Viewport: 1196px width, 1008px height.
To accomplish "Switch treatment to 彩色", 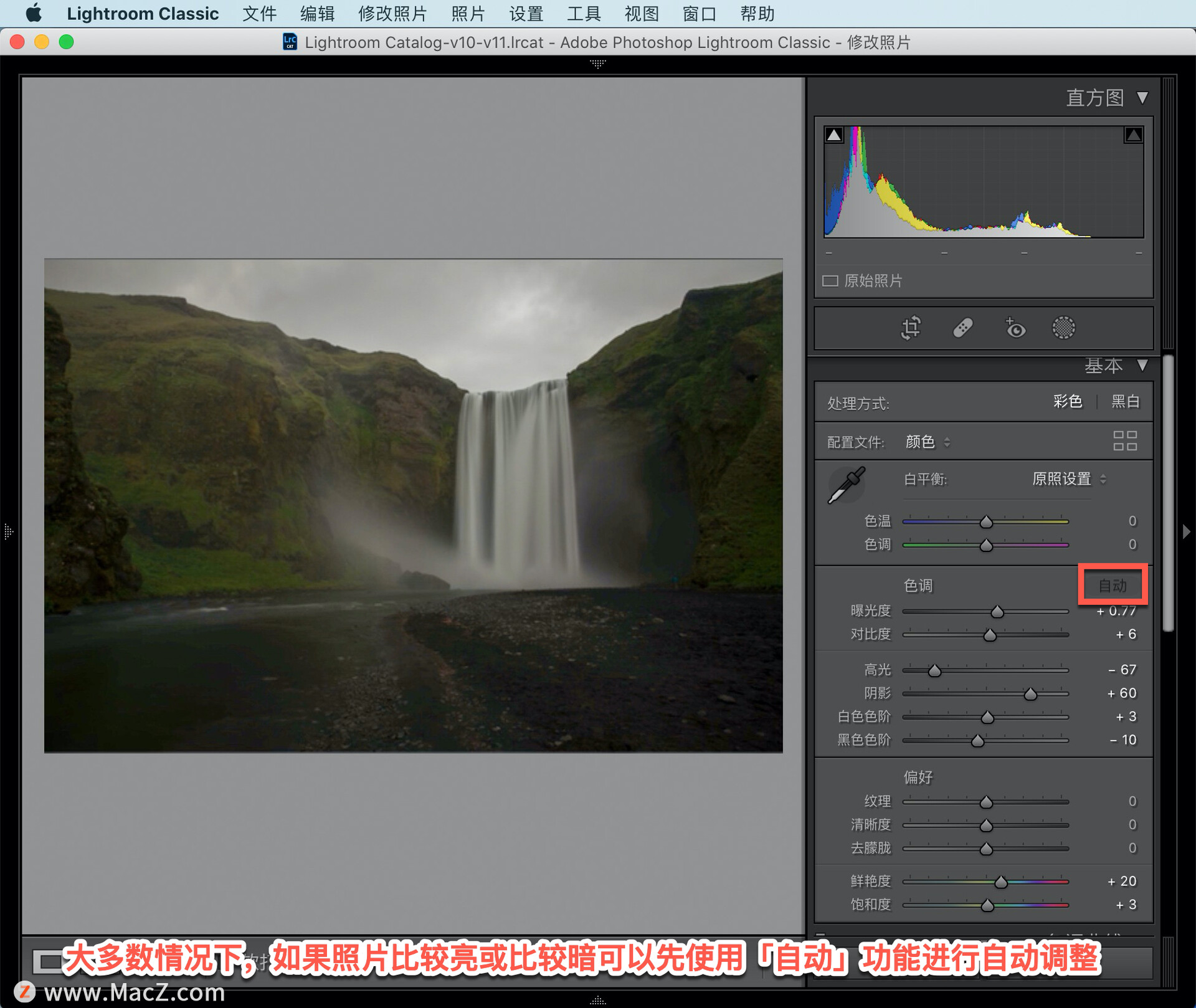I will [1068, 402].
